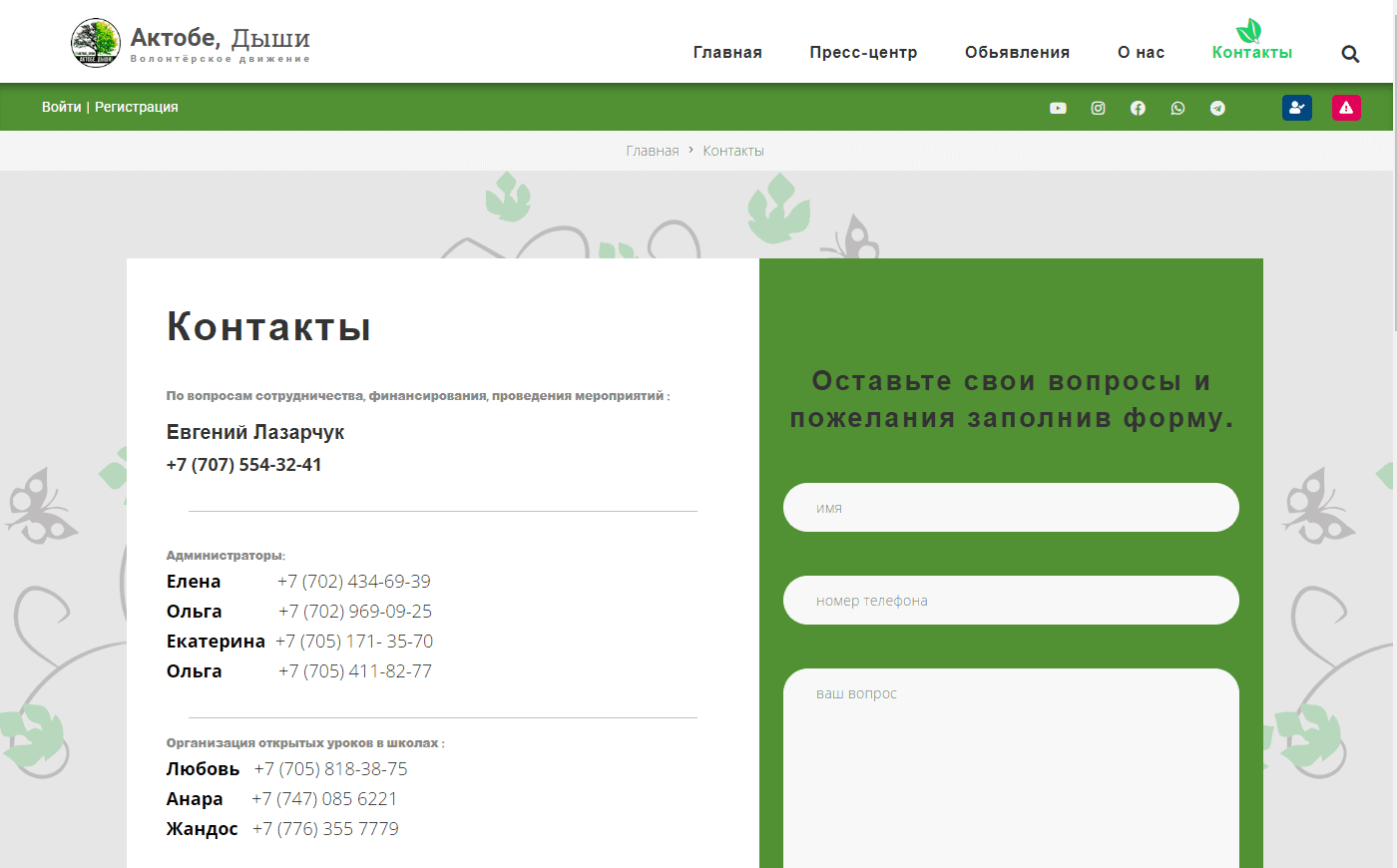Open the search magnifier icon
This screenshot has width=1397, height=868.
click(x=1350, y=54)
